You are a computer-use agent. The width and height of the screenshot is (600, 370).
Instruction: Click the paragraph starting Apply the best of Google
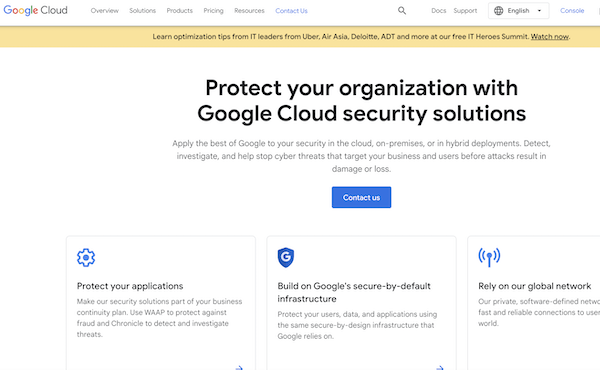click(x=361, y=156)
